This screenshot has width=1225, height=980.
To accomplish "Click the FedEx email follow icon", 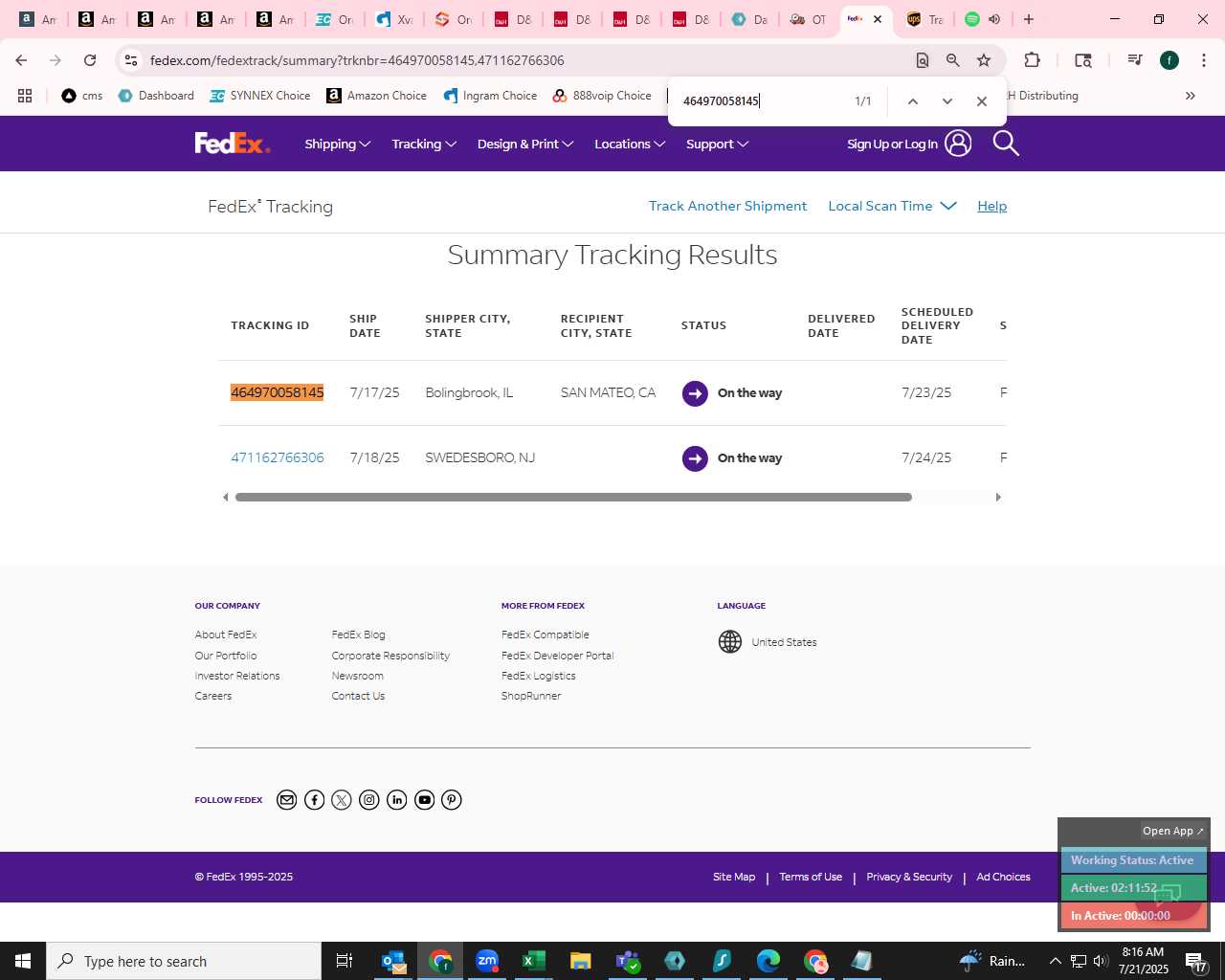I will pyautogui.click(x=286, y=800).
